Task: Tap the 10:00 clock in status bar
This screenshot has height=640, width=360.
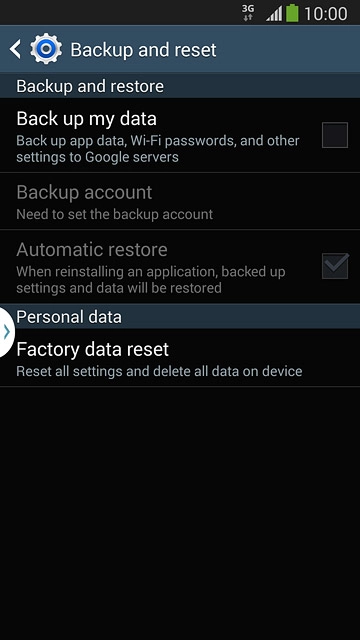Action: (326, 13)
